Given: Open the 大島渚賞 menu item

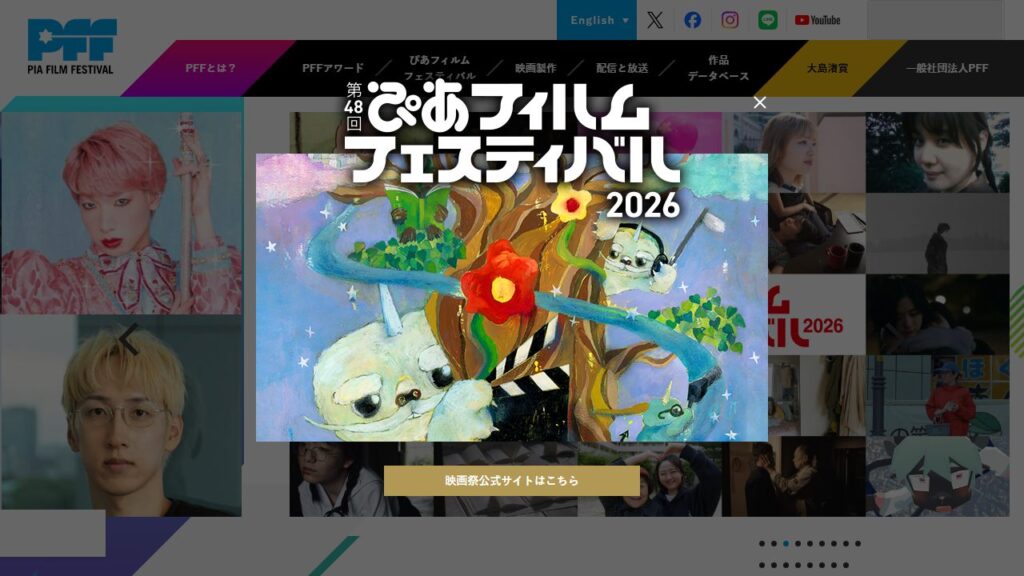Looking at the screenshot, I should click(x=827, y=68).
